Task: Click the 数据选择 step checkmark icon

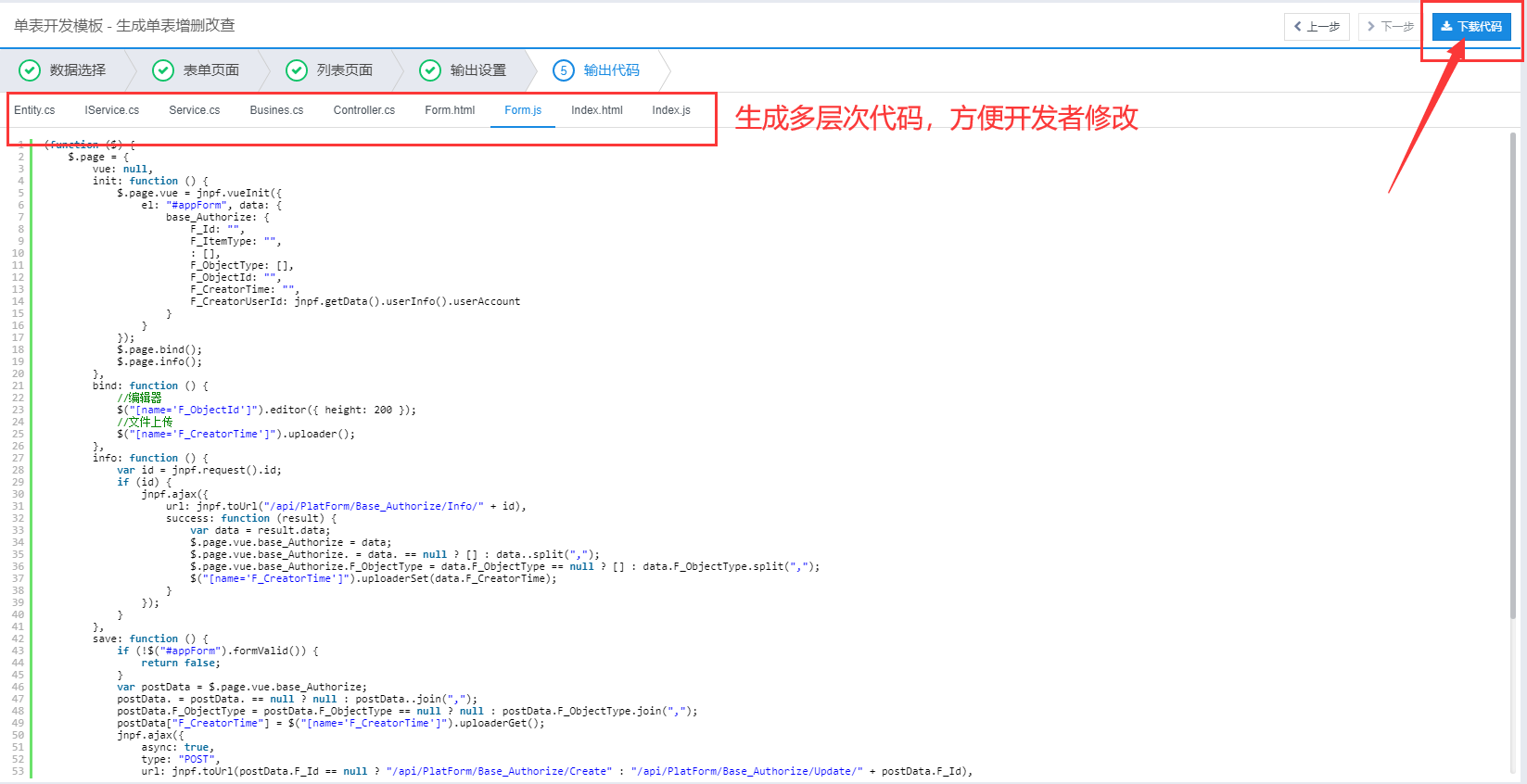Action: 30,70
